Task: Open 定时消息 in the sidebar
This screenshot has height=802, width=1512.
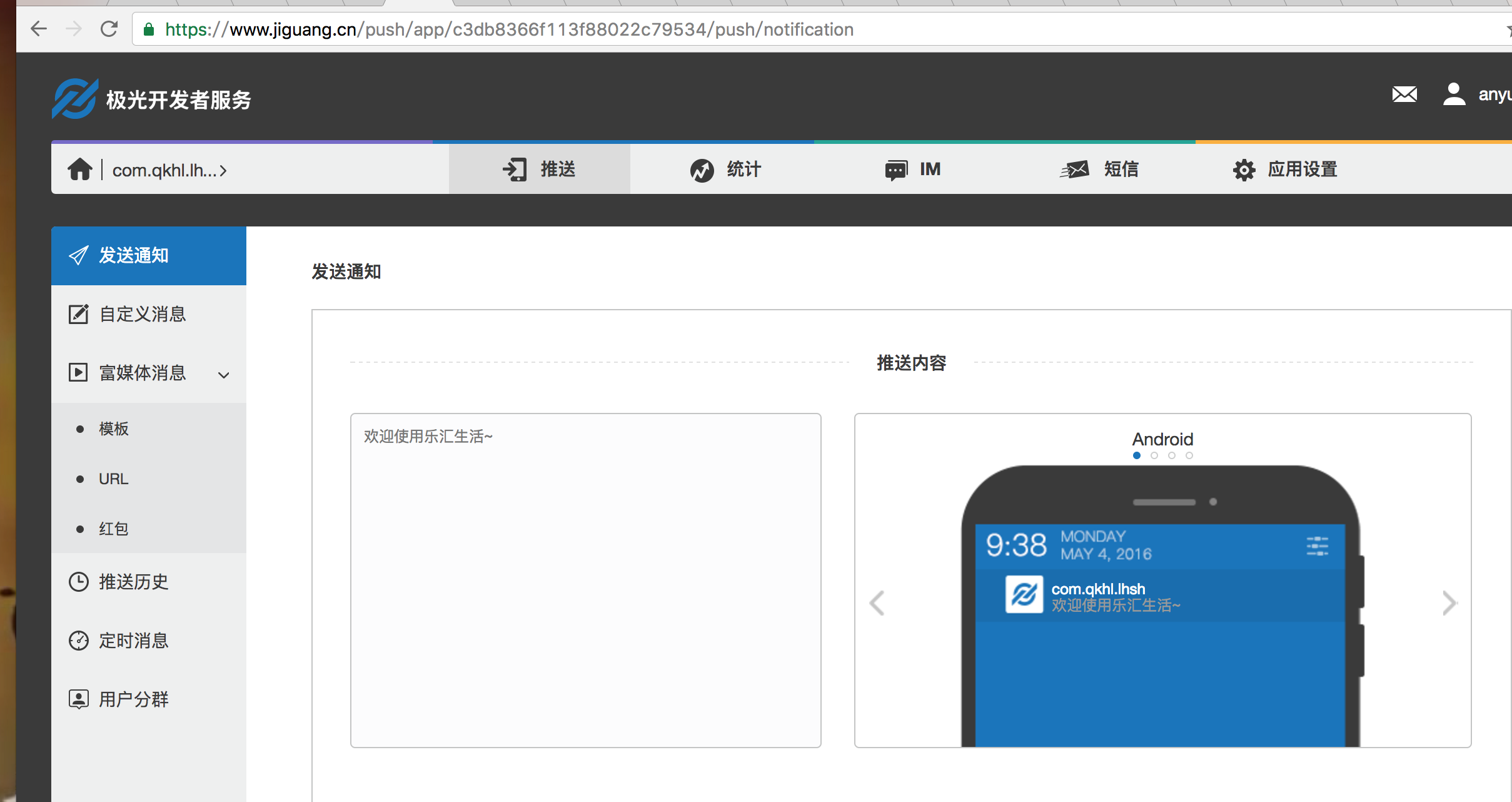Action: tap(149, 641)
